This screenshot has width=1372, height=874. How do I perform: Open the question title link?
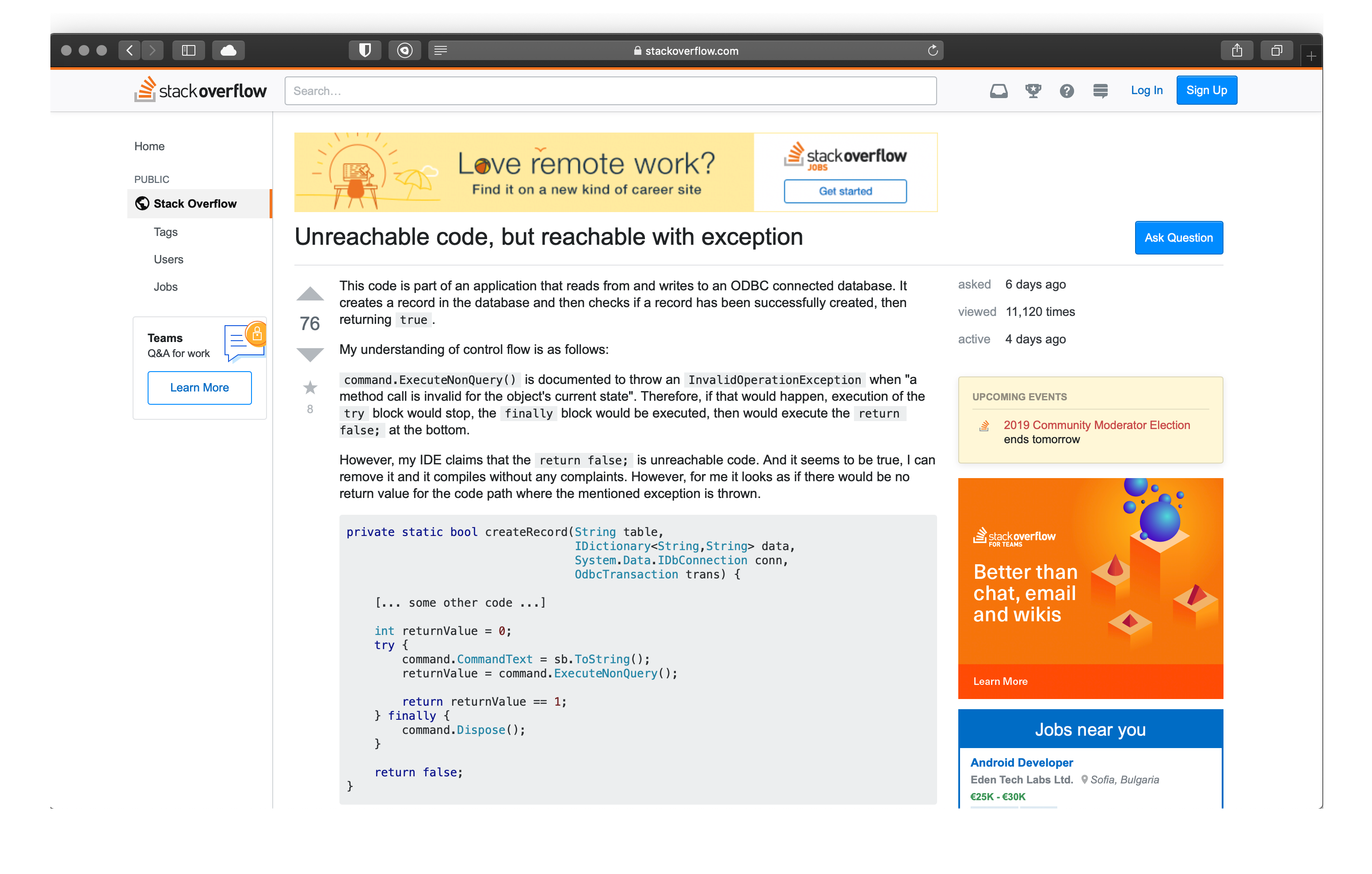(x=549, y=237)
